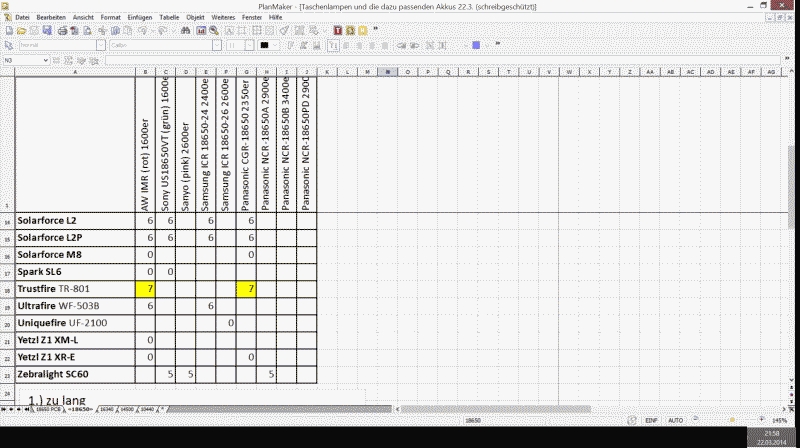Click the Redo arrow icon
This screenshot has width=800, height=448.
(x=162, y=31)
